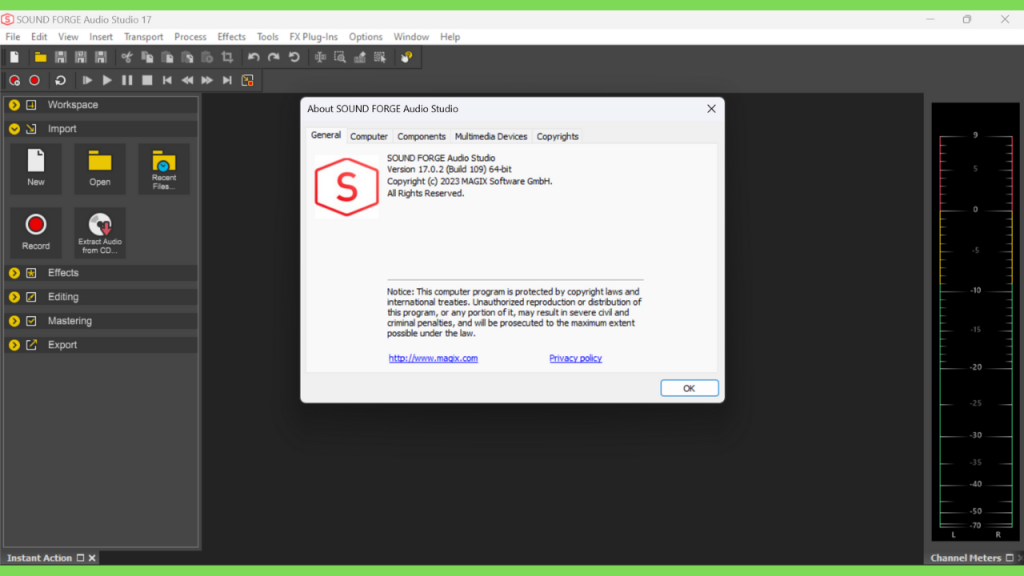Switch to the Computer tab
1024x576 pixels.
point(369,136)
